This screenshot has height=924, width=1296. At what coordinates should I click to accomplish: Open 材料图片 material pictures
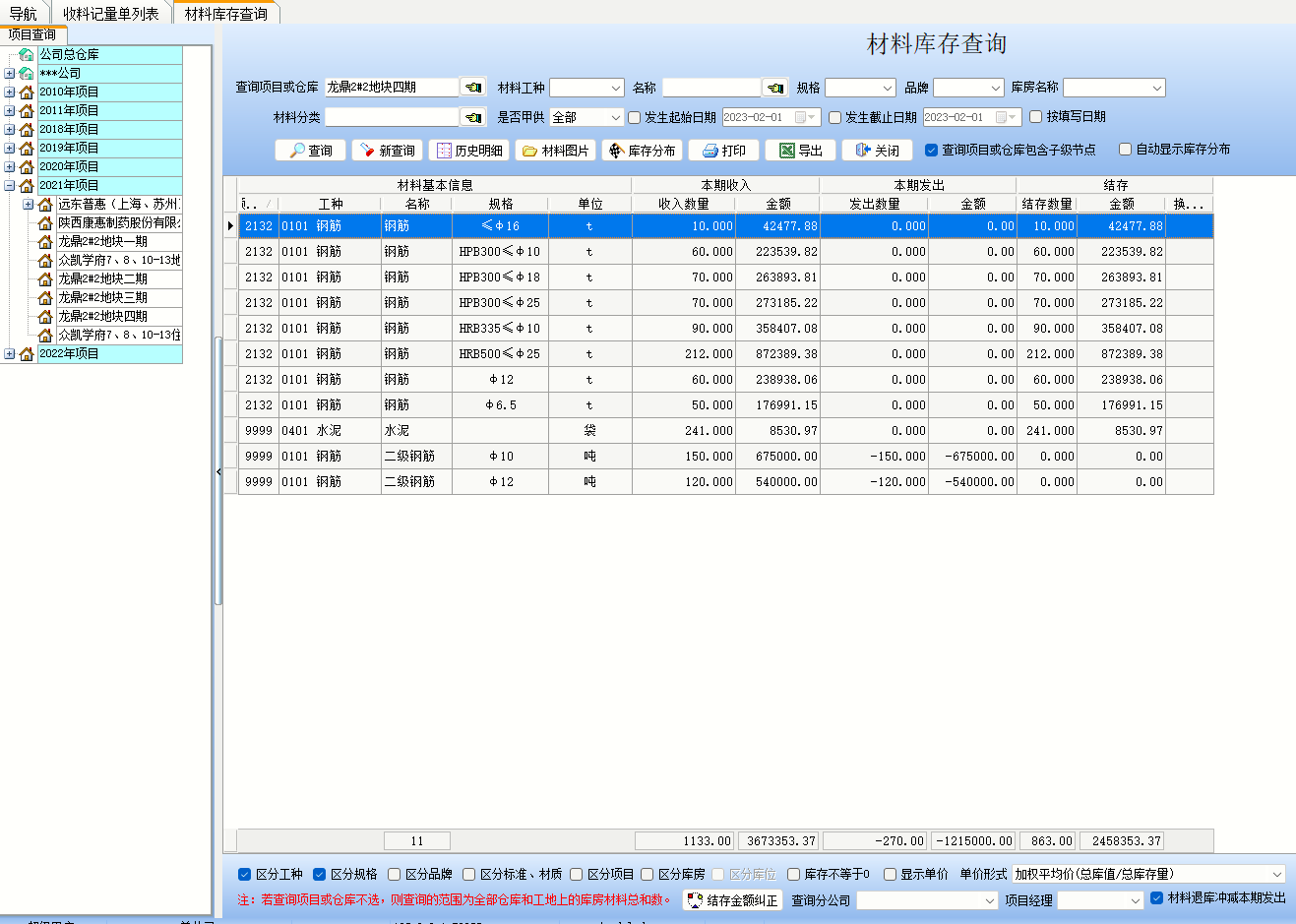coord(555,151)
